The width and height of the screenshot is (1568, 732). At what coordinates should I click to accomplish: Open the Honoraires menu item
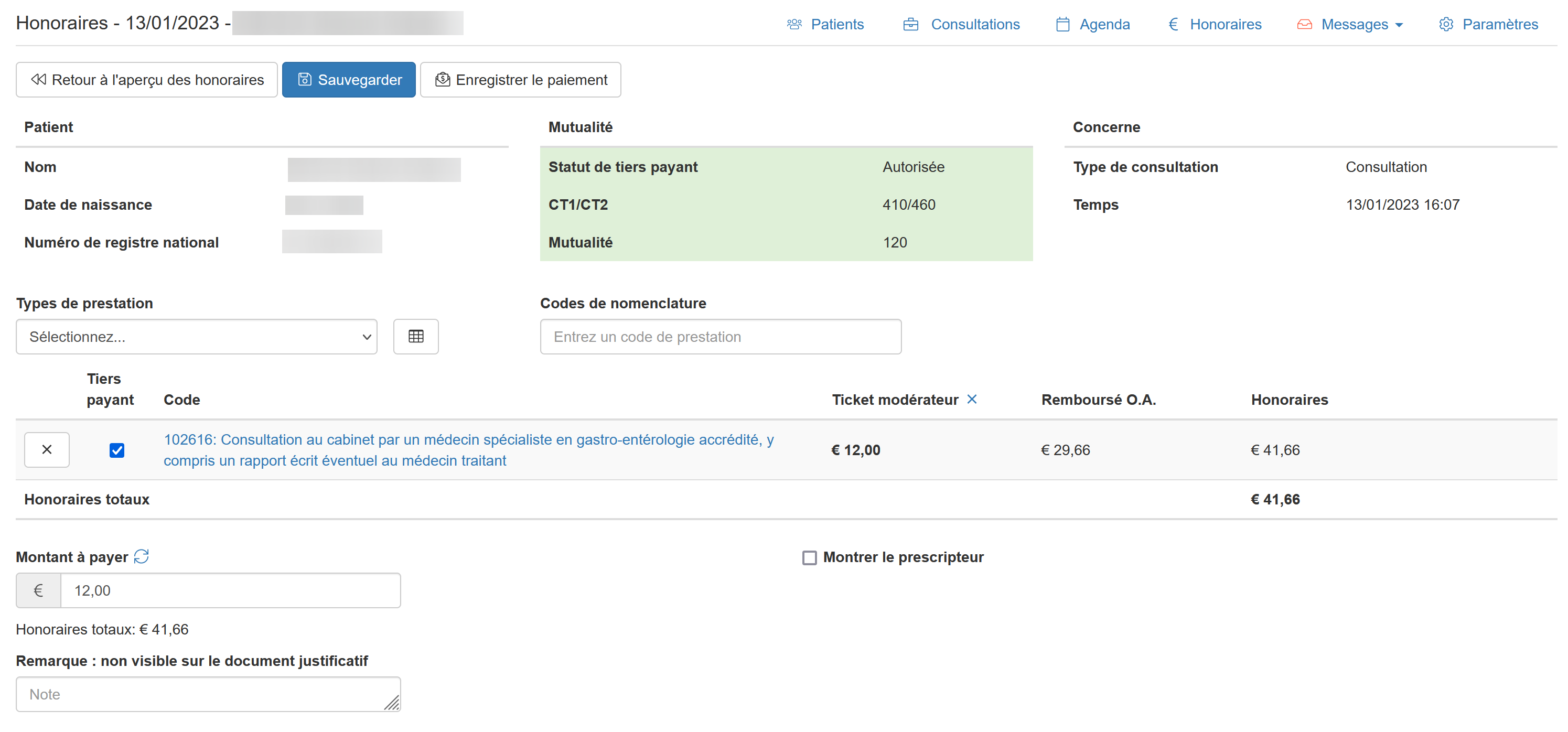[1225, 24]
